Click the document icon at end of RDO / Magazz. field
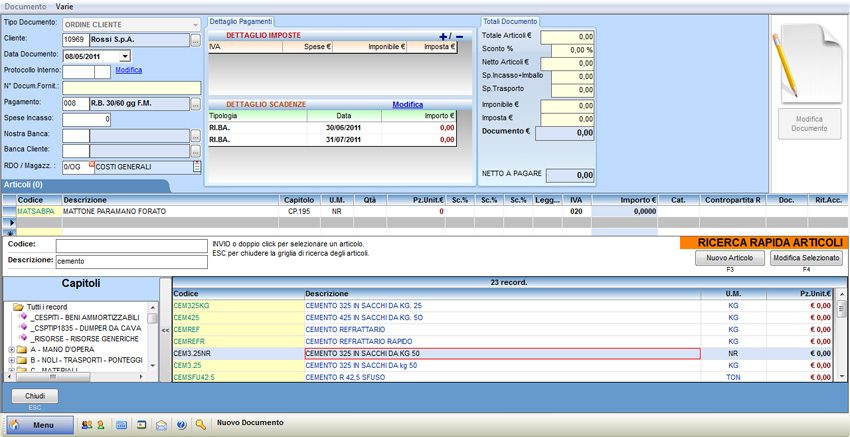Viewport: 850px width, 437px height. click(196, 167)
